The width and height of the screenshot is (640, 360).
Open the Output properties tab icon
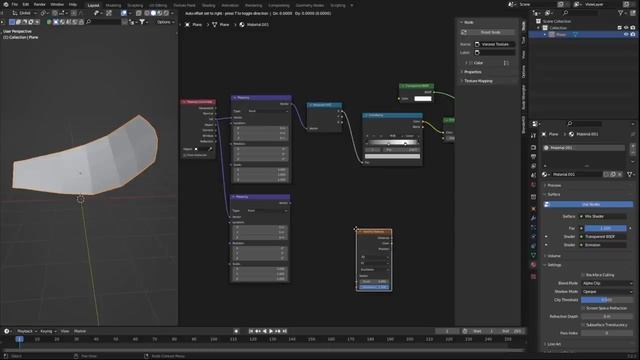[x=533, y=157]
